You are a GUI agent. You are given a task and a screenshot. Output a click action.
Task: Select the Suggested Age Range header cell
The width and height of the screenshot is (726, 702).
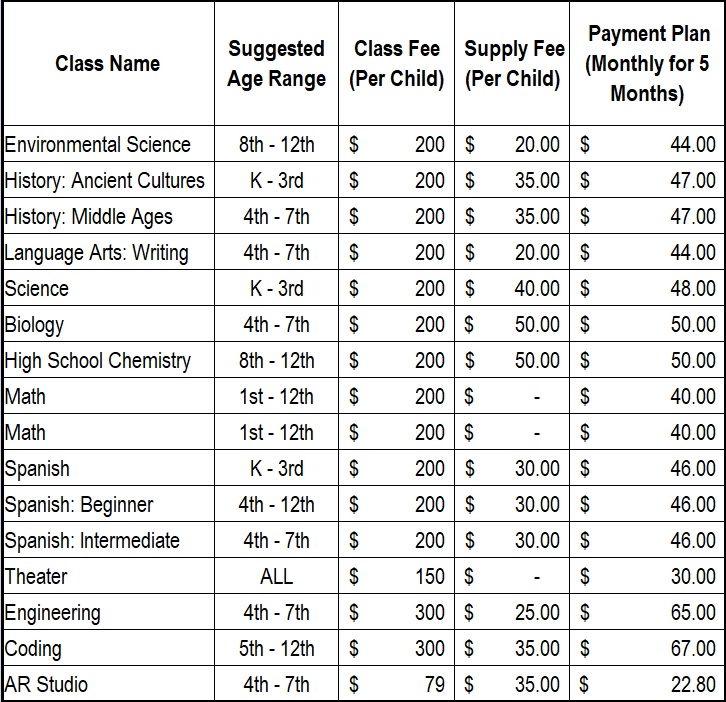(276, 64)
